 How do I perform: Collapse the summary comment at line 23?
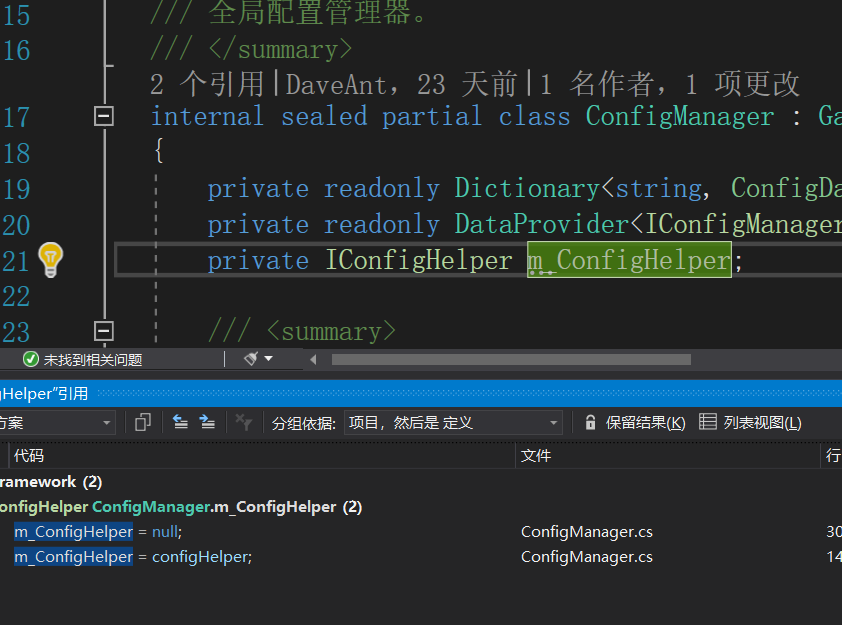[x=103, y=330]
